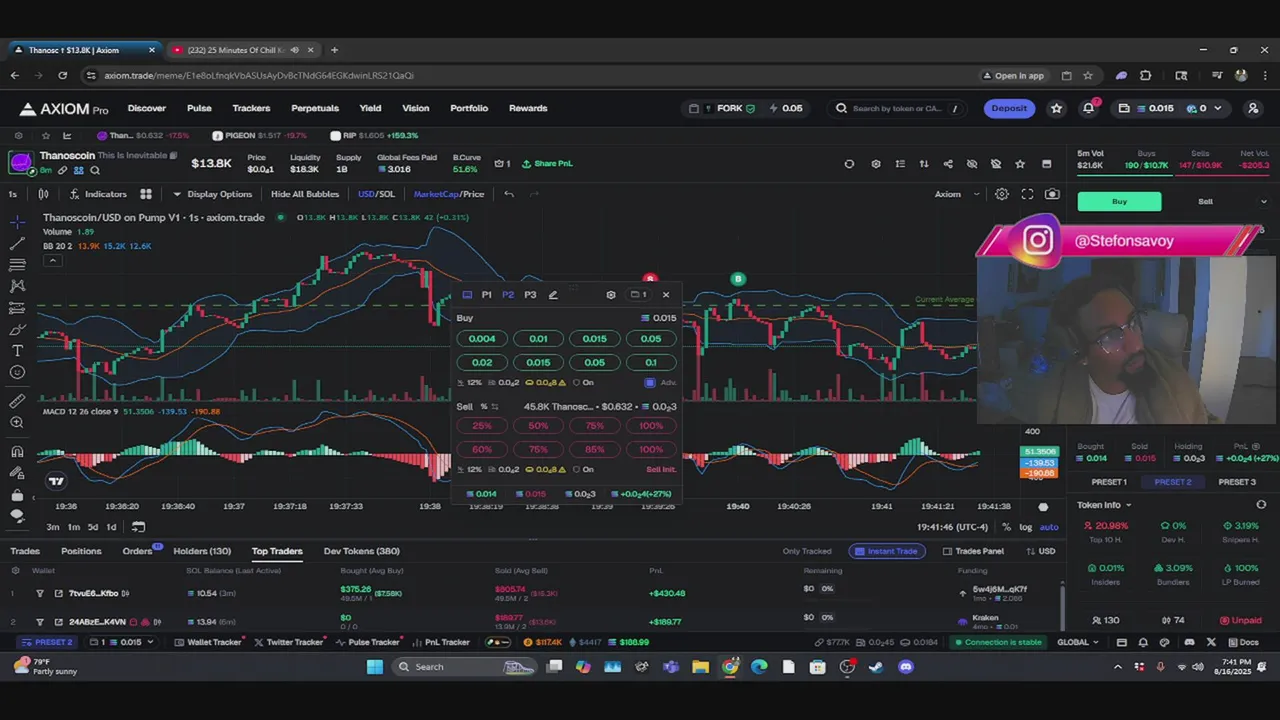Select the ruler measure tool

click(x=17, y=401)
